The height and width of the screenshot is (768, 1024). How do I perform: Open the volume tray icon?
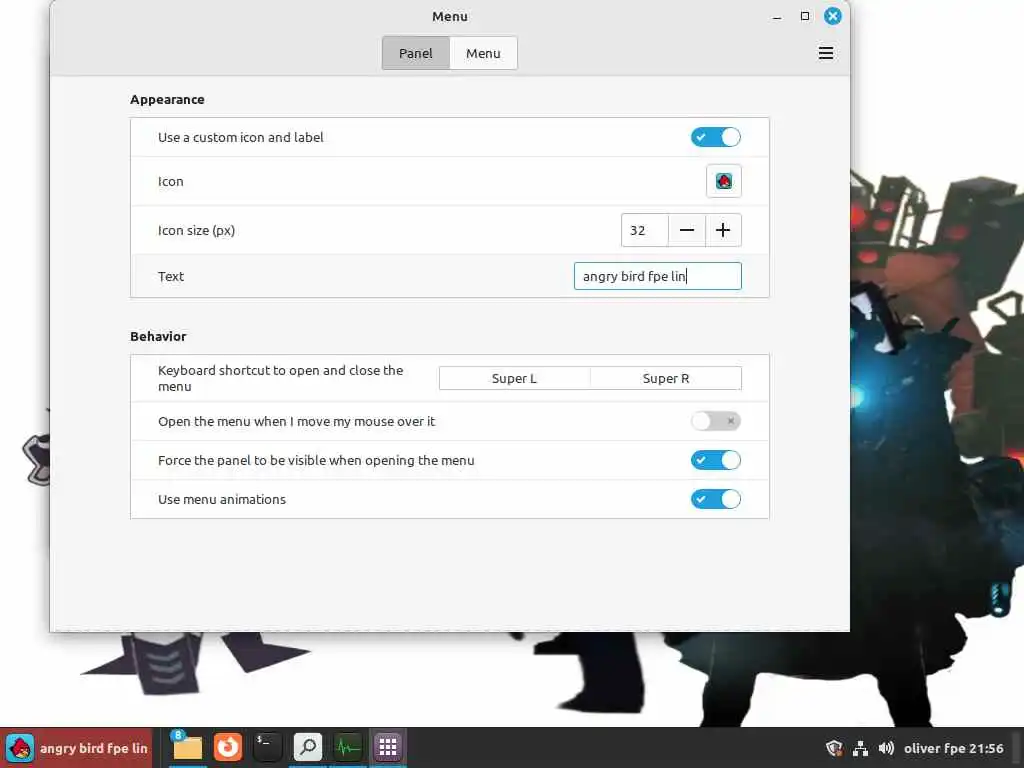coord(886,748)
